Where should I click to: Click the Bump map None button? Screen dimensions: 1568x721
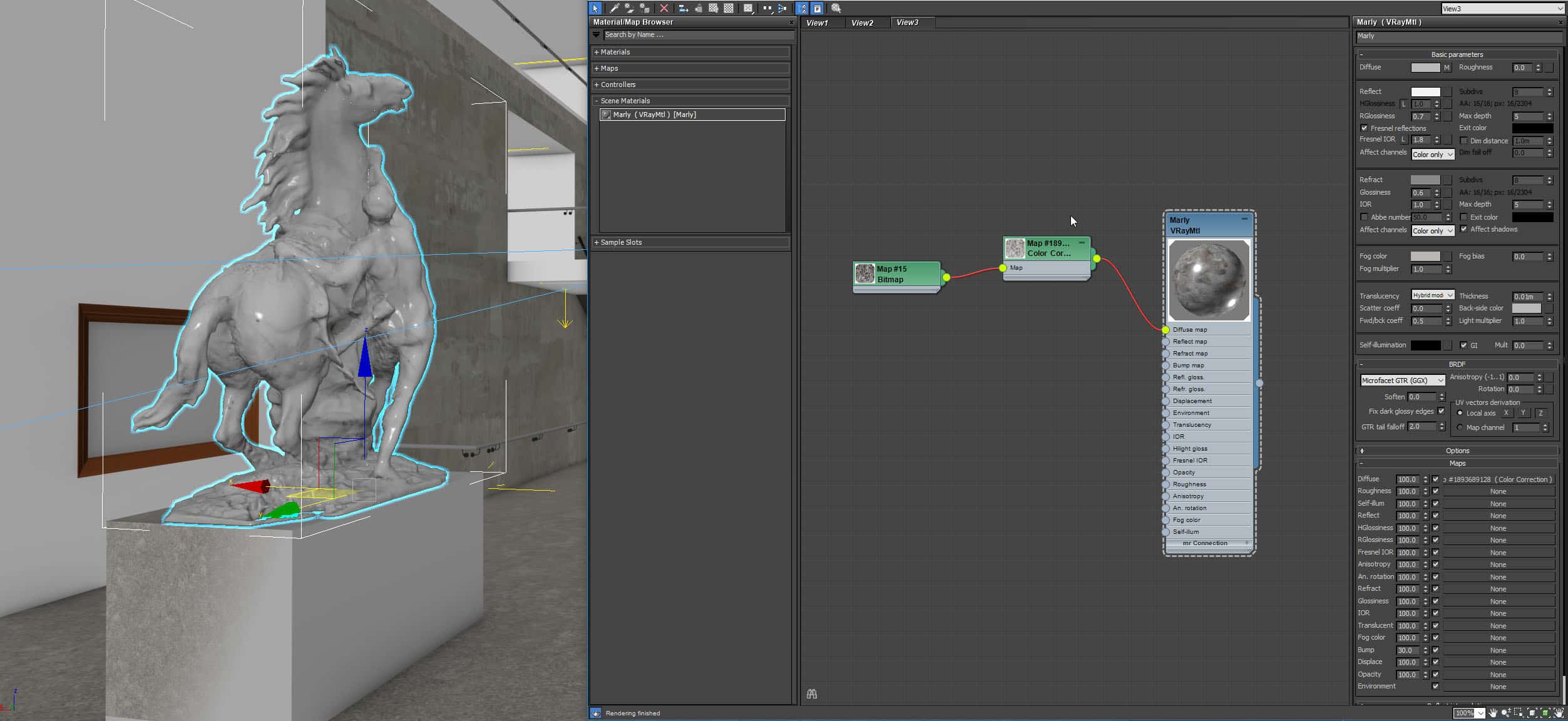(x=1499, y=650)
